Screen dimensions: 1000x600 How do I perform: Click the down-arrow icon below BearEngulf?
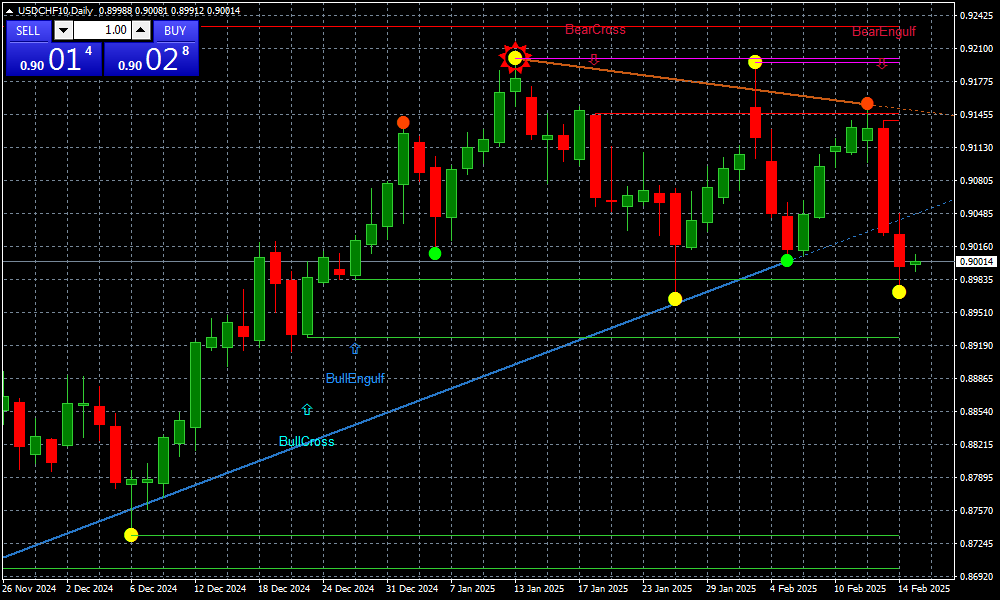882,63
